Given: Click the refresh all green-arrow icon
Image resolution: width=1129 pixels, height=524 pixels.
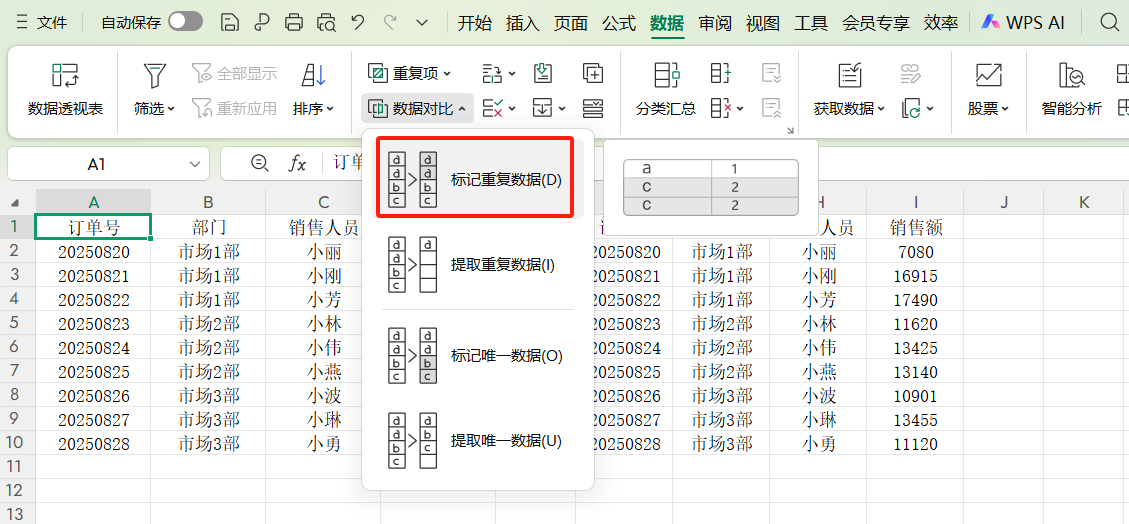Looking at the screenshot, I should (x=911, y=109).
